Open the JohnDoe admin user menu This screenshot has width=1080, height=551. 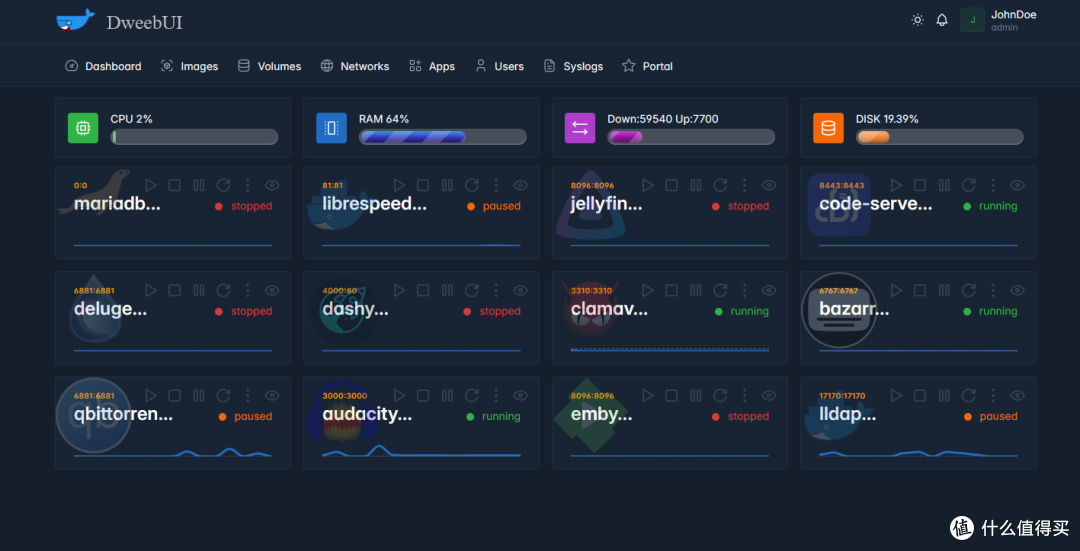(1000, 21)
